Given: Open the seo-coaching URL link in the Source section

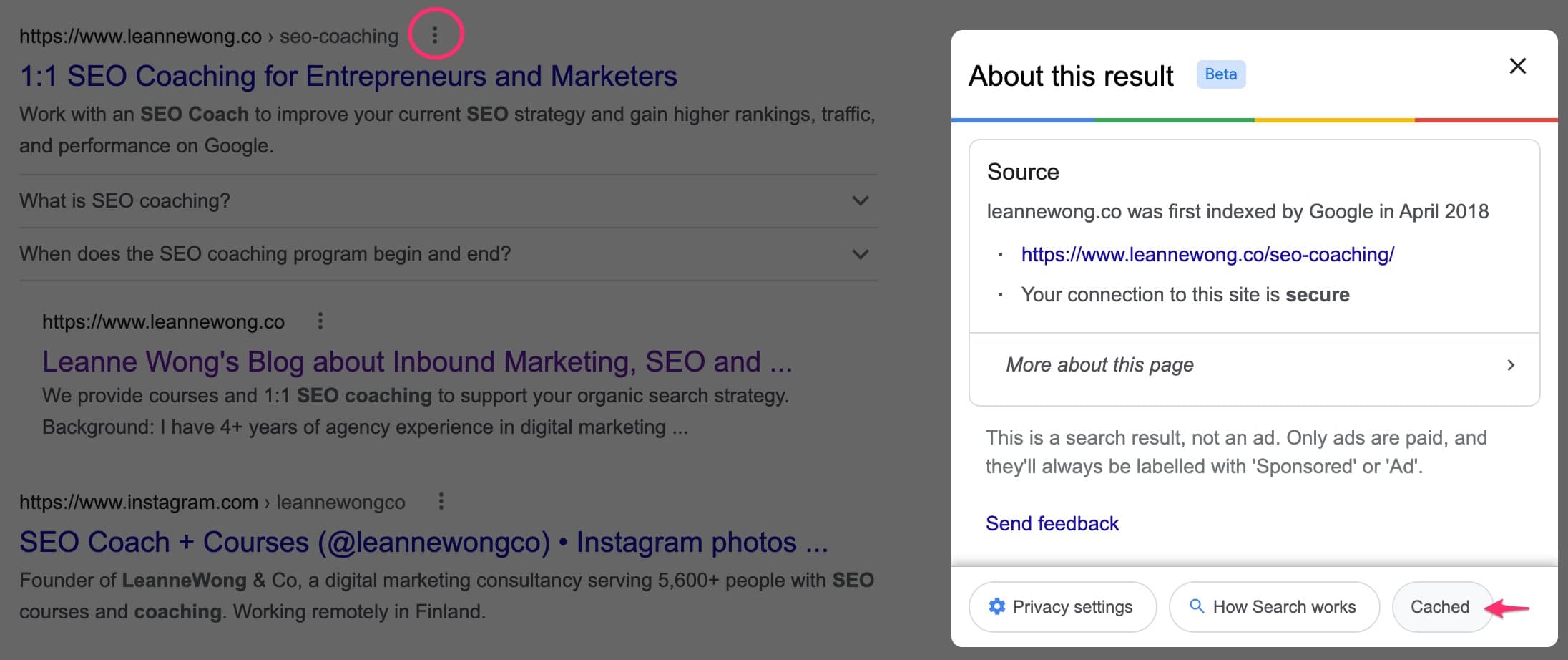Looking at the screenshot, I should [1207, 255].
